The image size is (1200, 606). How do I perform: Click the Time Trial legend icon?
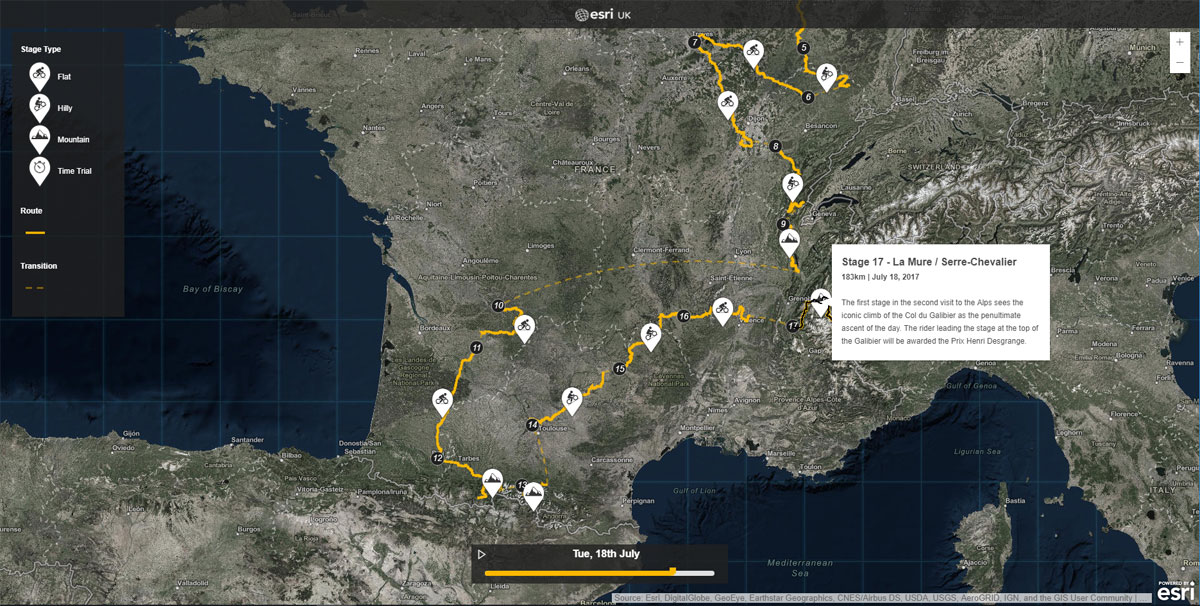[x=39, y=168]
